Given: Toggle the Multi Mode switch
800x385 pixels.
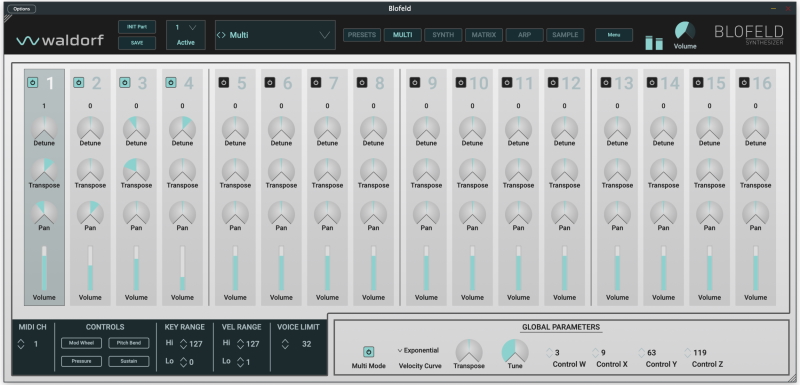Looking at the screenshot, I should coord(368,352).
